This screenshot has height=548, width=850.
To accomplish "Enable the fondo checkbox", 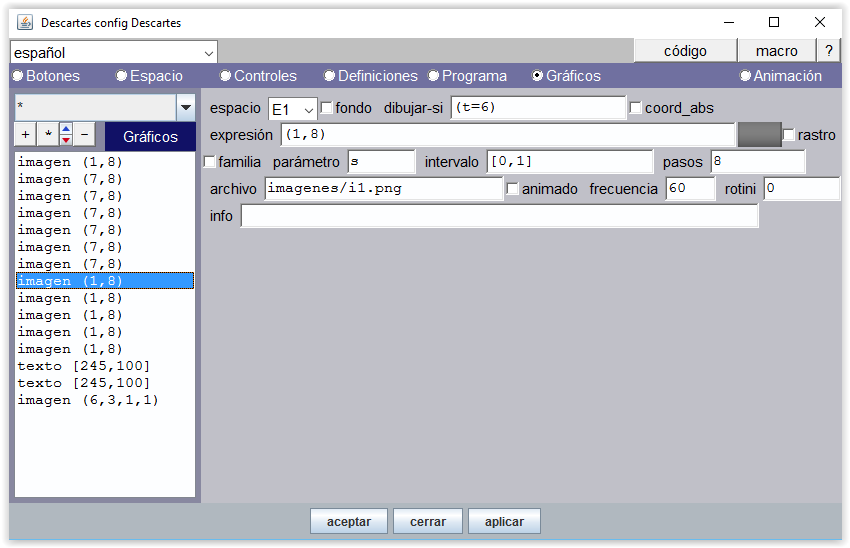I will coord(327,108).
